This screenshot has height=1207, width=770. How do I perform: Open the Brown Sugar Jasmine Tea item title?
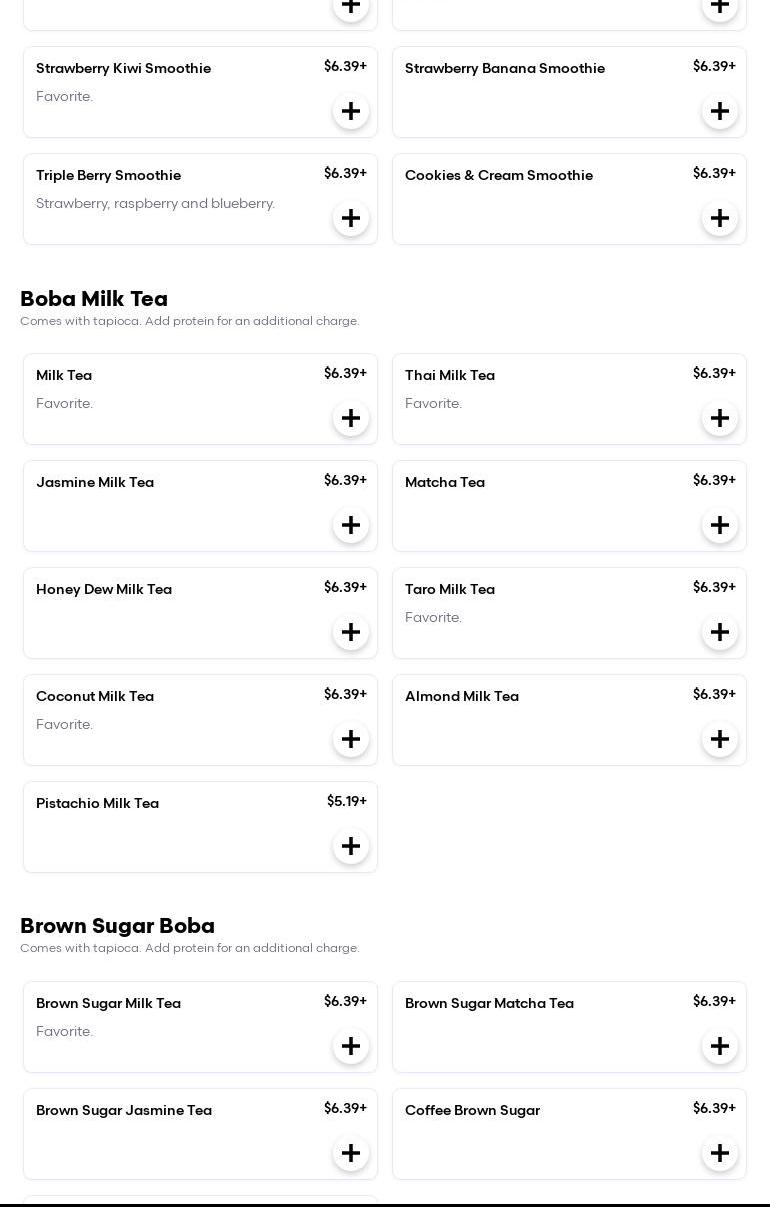pos(124,1110)
